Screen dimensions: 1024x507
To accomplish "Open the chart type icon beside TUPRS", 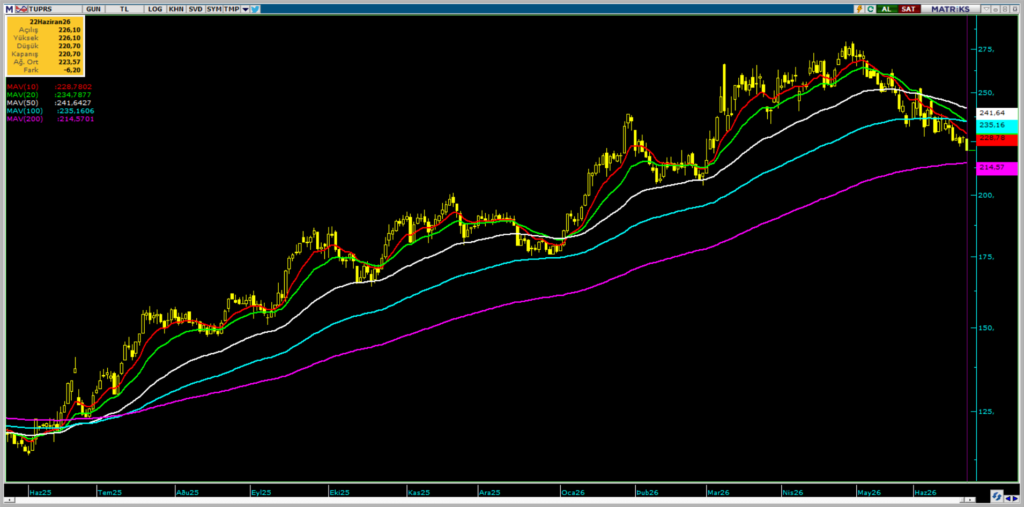I will (21, 9).
